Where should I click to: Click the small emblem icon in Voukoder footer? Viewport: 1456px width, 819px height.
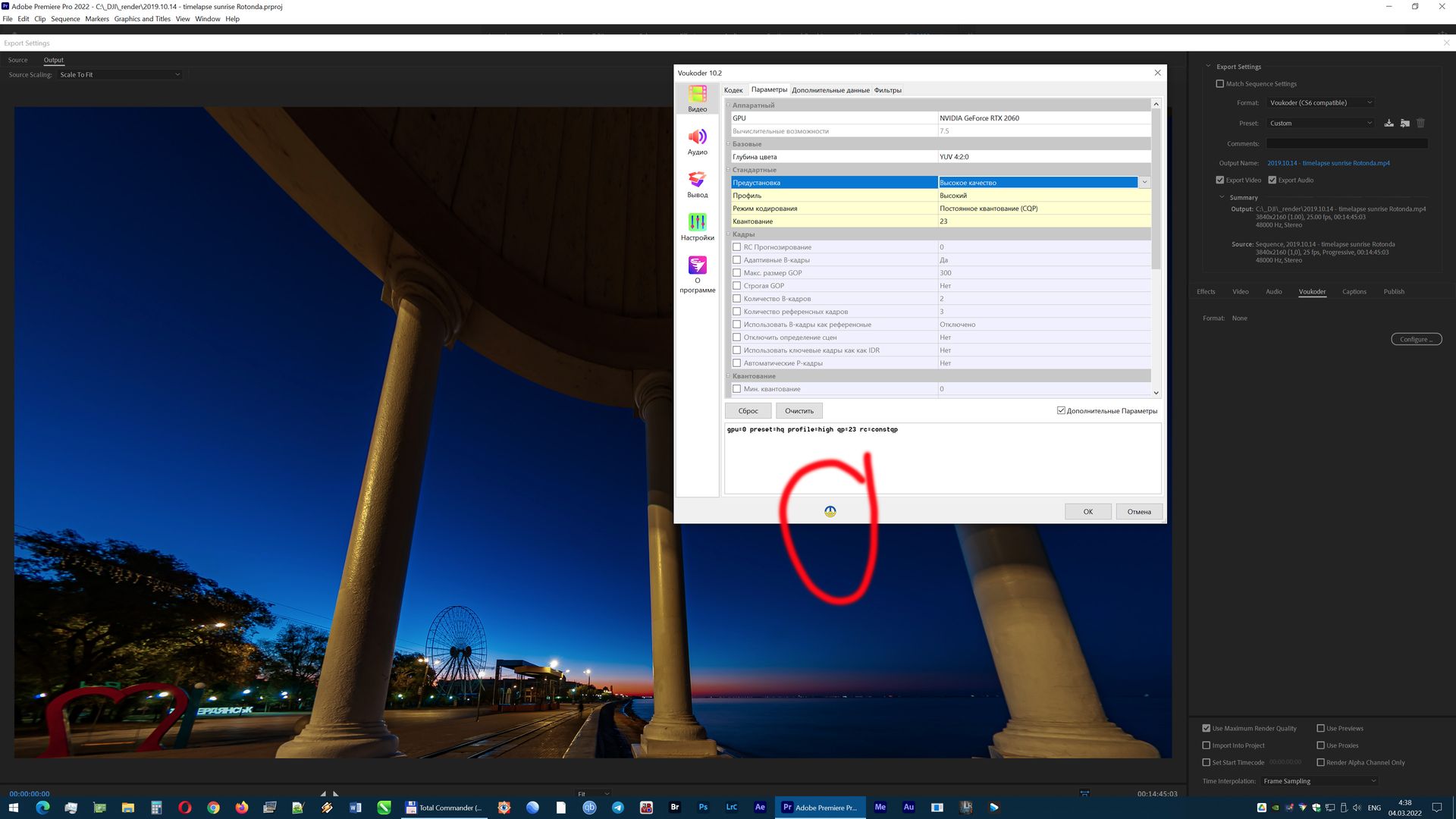(830, 512)
